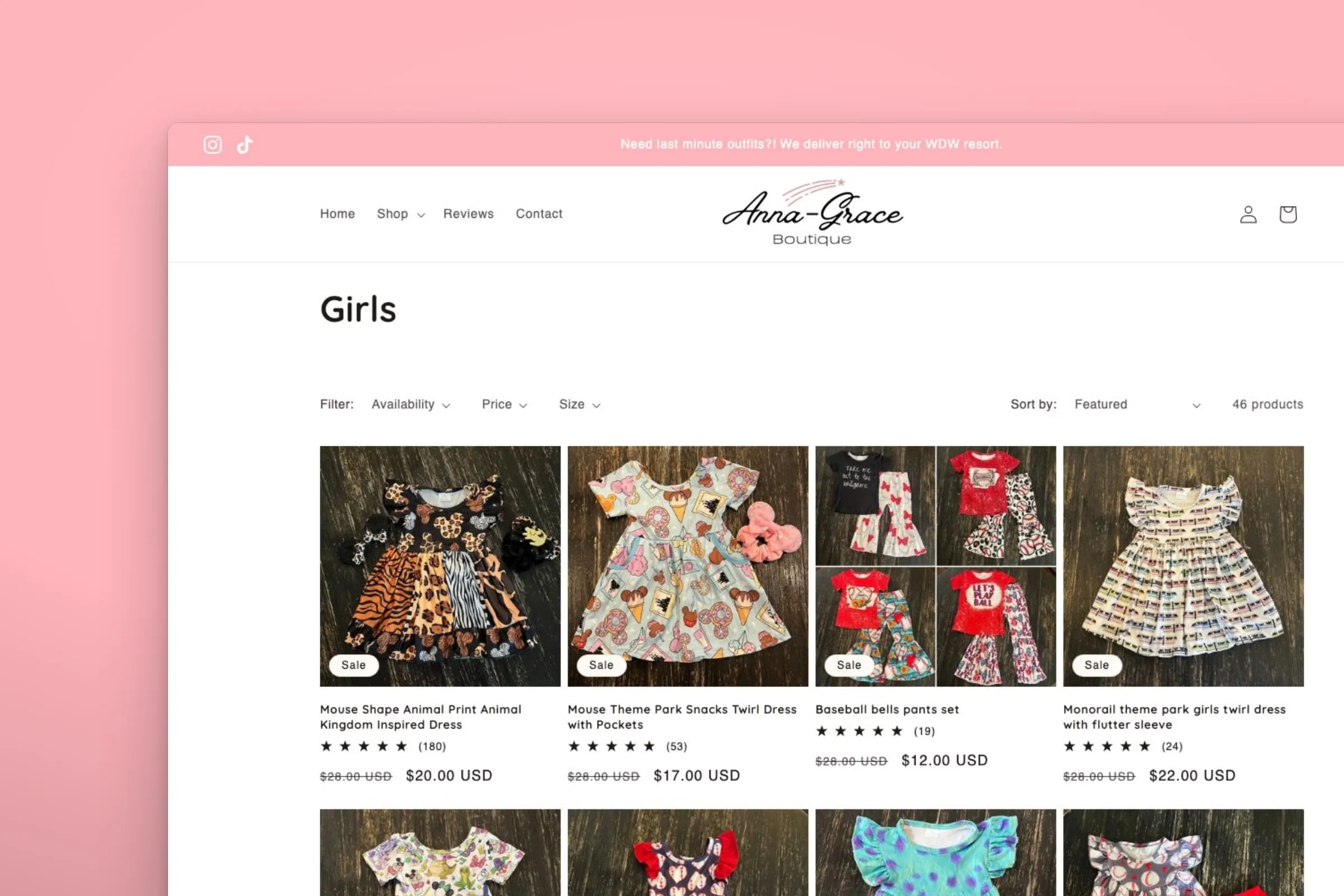Screen dimensions: 1344x896
Task: Click Monorail theme park dress title
Action: (1174, 717)
